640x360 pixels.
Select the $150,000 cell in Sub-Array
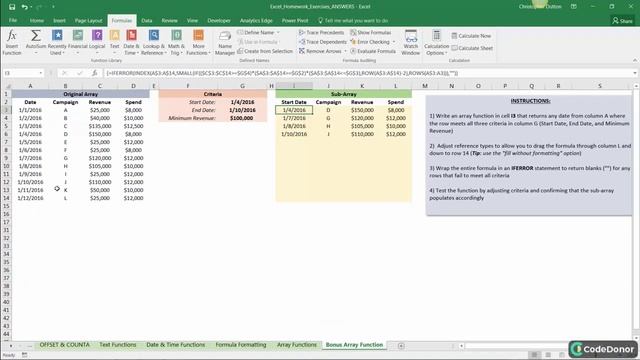(x=362, y=110)
